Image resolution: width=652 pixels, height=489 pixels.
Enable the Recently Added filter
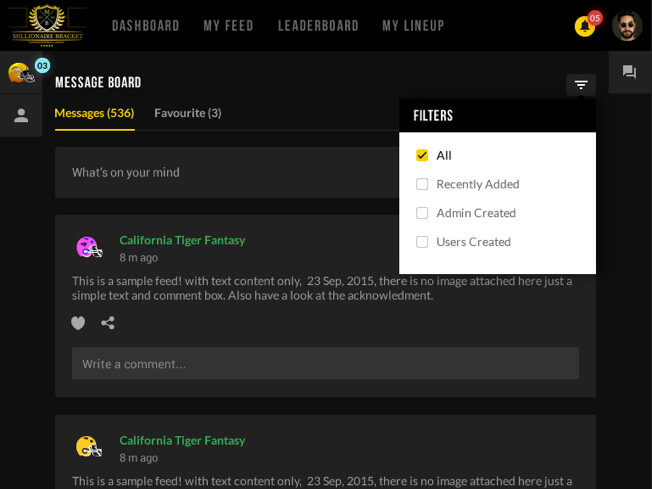tap(422, 184)
